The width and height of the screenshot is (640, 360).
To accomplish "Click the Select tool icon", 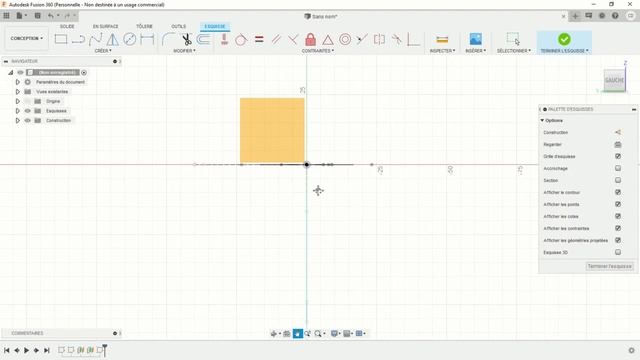I will click(513, 39).
